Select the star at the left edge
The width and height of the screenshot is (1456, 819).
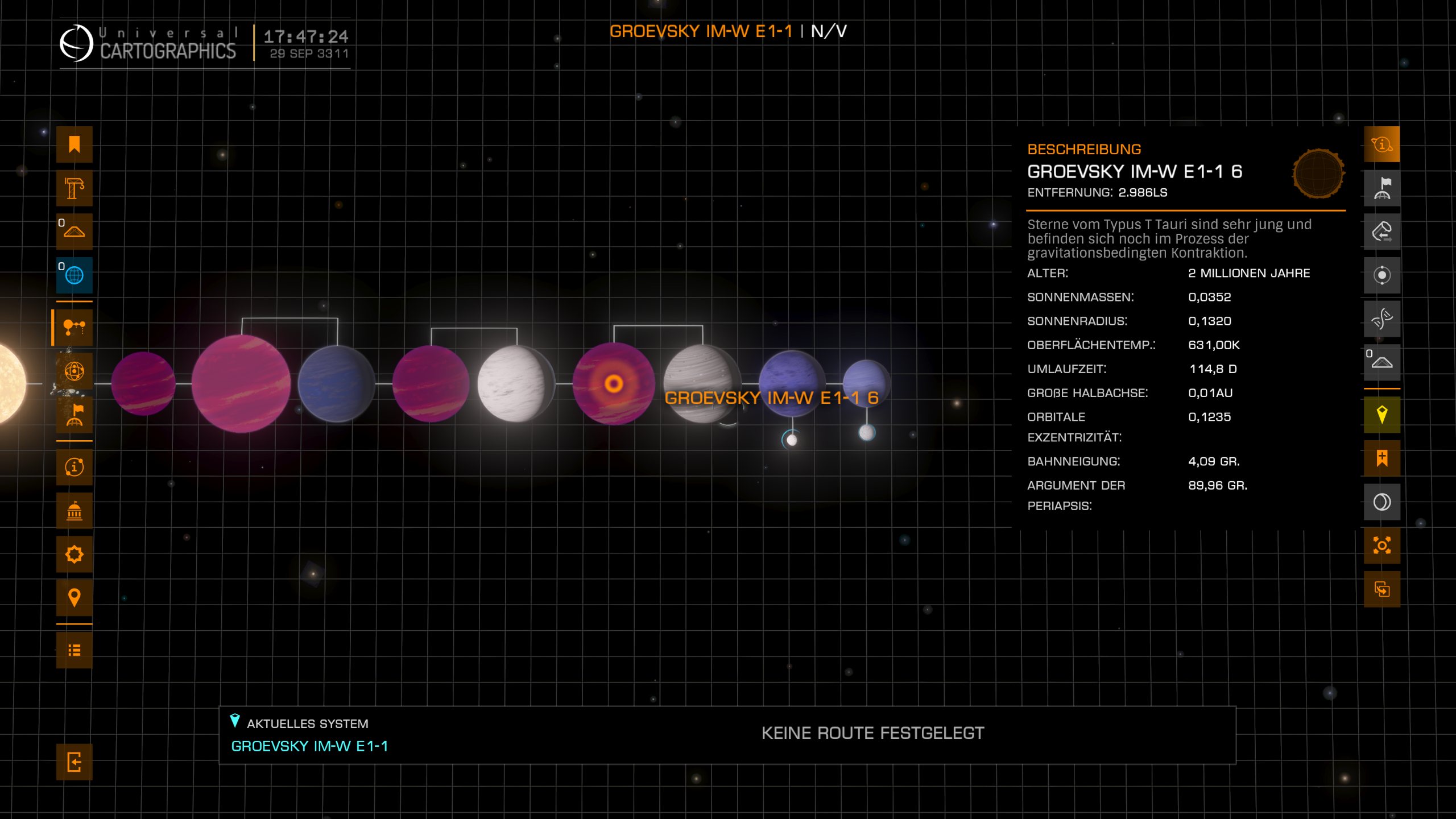pos(10,384)
